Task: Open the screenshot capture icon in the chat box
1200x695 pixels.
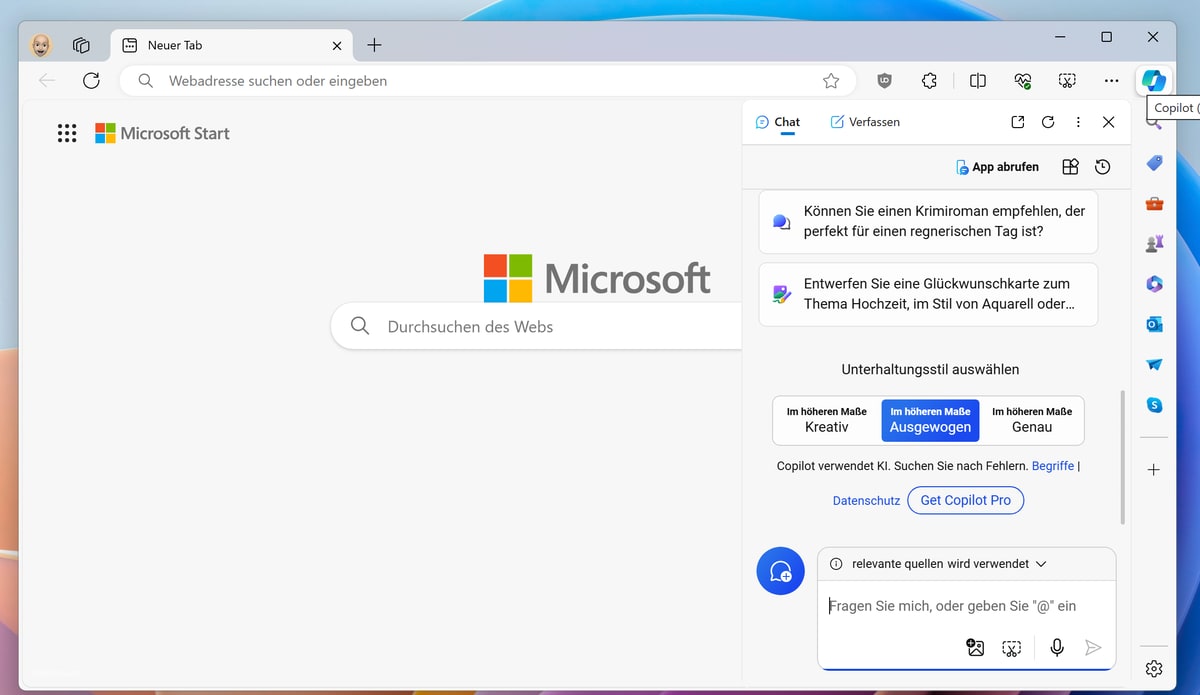Action: [1011, 647]
